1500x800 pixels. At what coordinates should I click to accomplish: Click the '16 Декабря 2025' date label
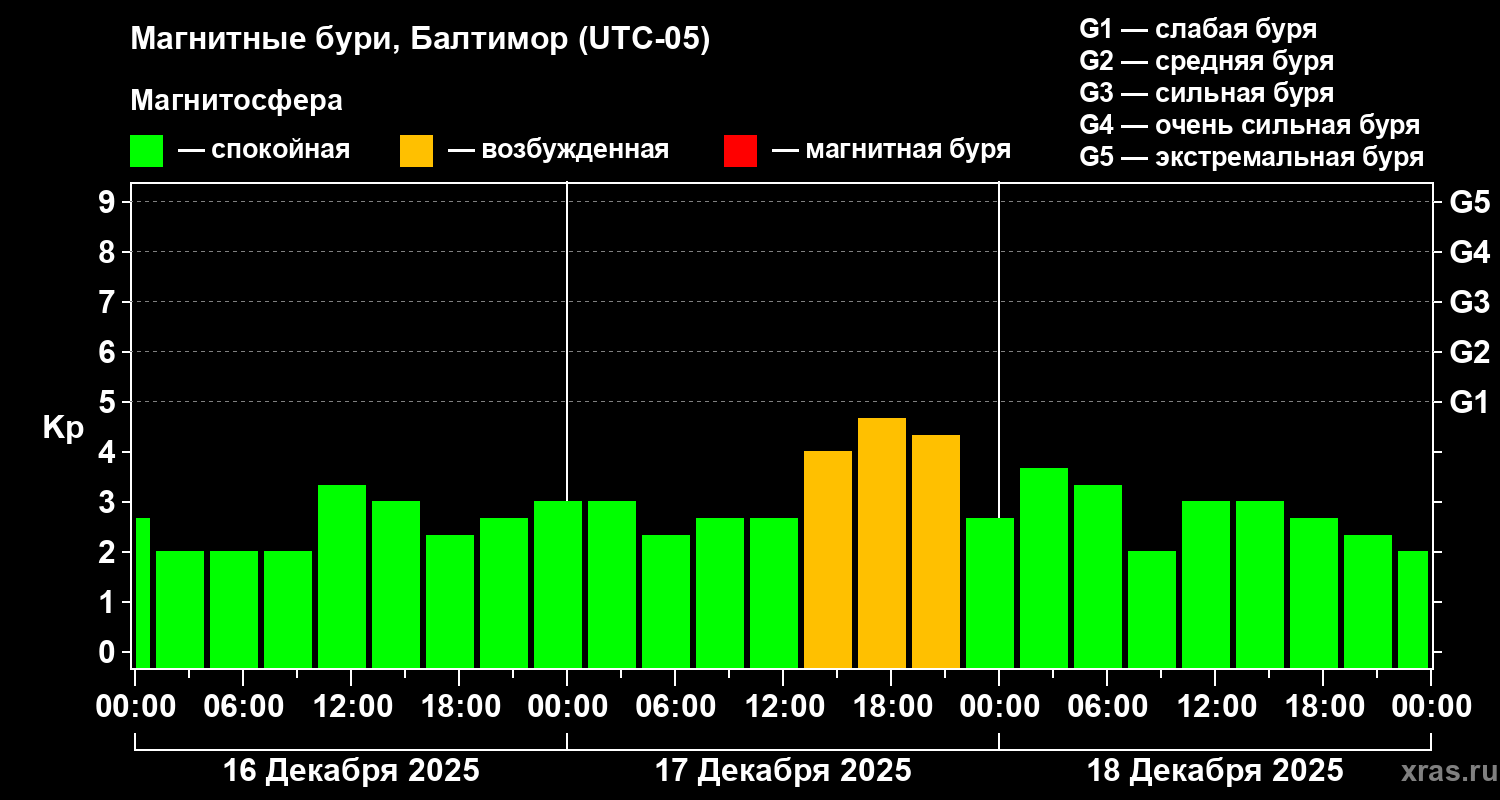(x=351, y=771)
